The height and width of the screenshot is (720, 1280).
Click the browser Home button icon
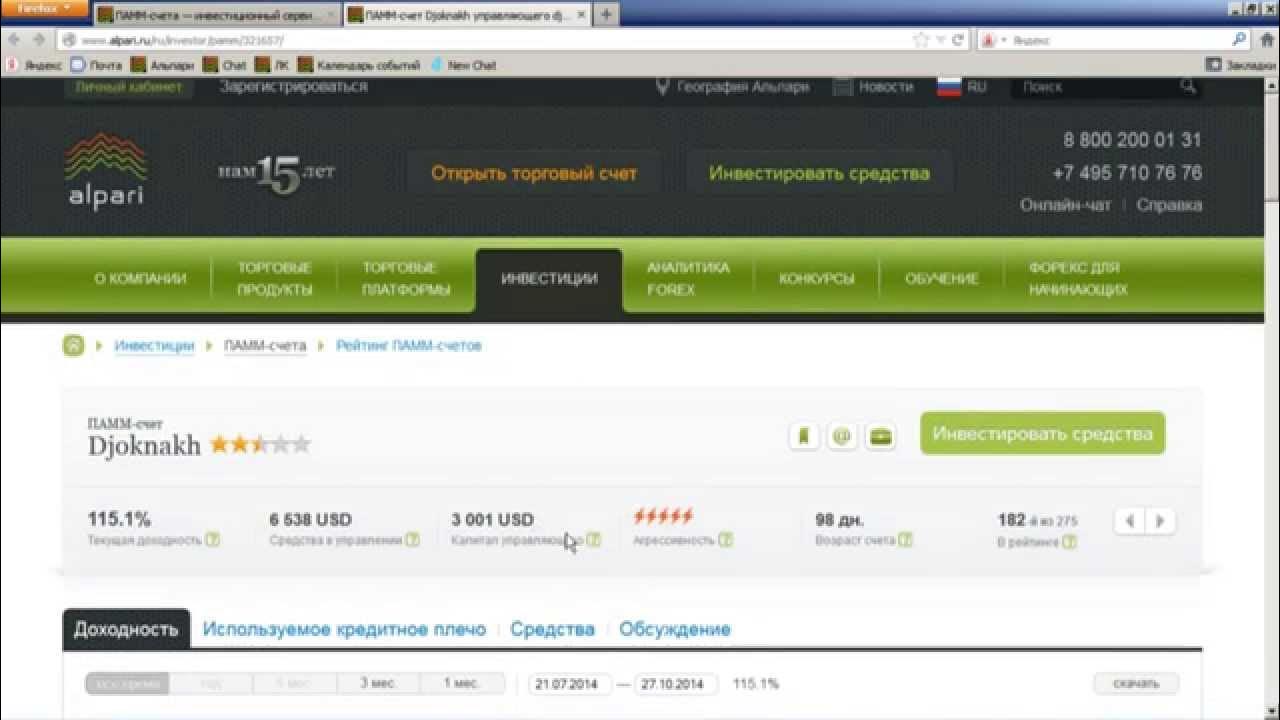[x=1266, y=40]
